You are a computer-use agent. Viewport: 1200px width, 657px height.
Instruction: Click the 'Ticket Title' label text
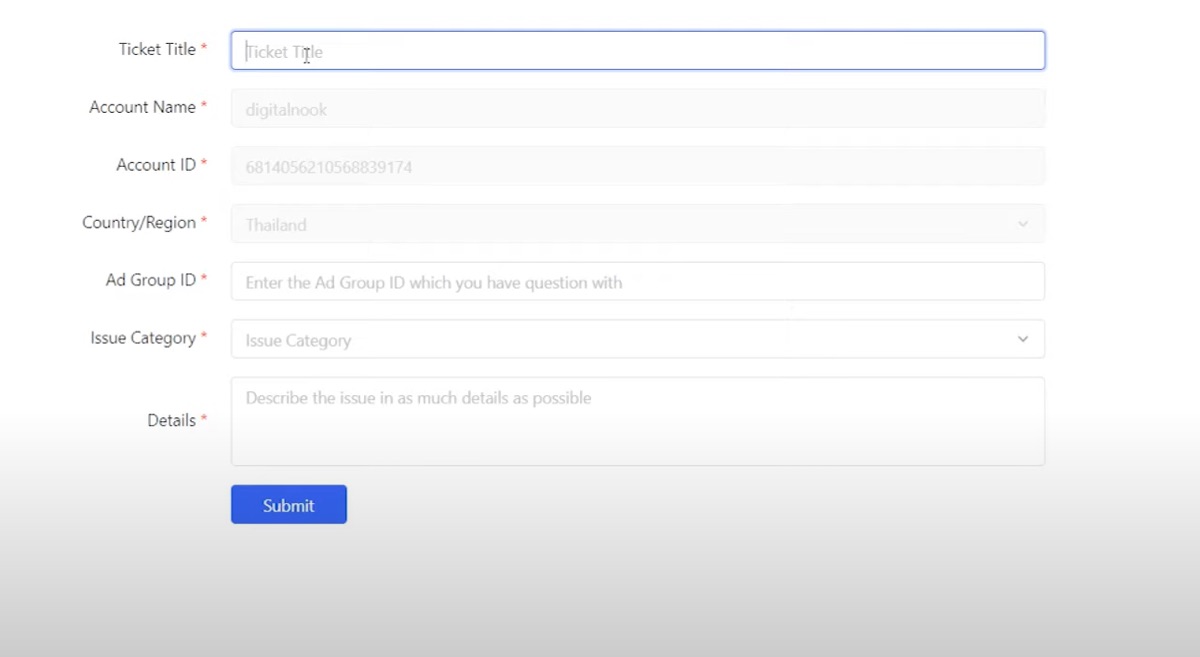click(157, 49)
